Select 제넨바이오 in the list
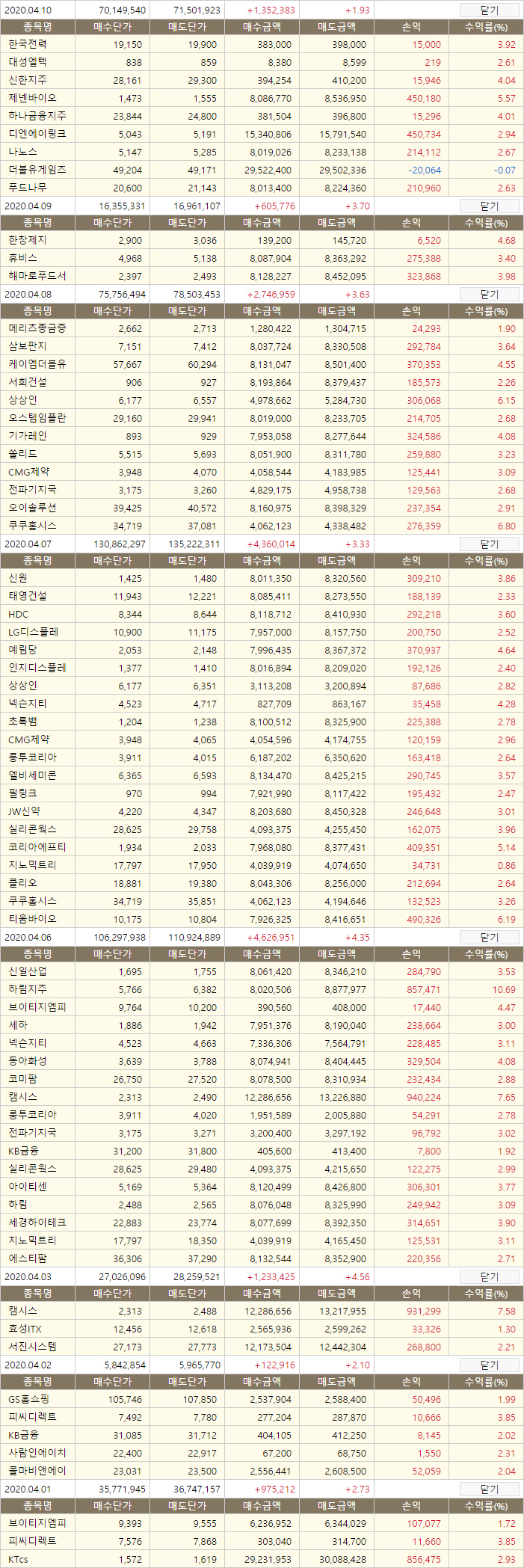524x1568 pixels. click(32, 98)
